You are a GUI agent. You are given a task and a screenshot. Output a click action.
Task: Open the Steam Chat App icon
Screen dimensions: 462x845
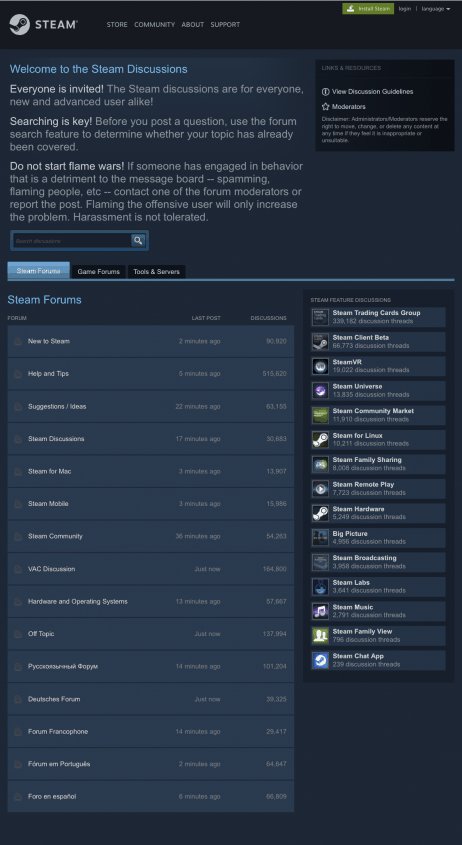pos(320,660)
